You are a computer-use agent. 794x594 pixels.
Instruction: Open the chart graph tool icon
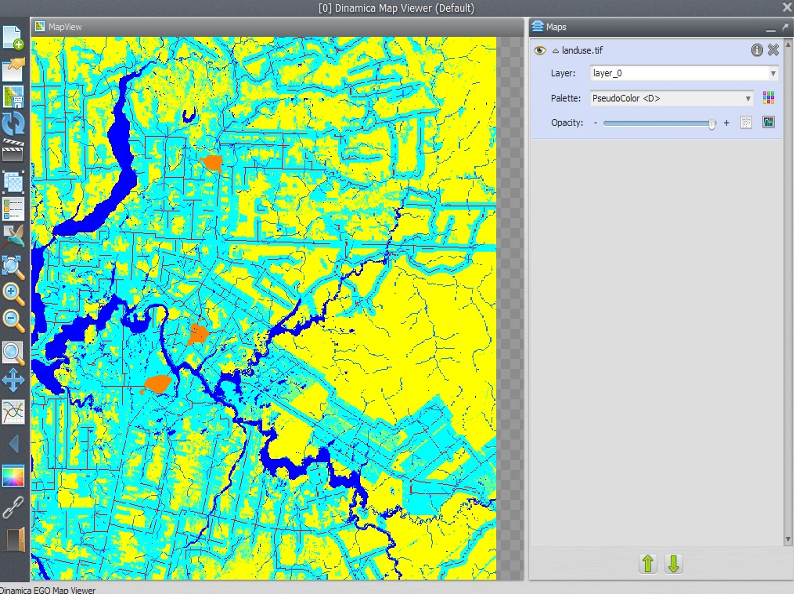13,411
